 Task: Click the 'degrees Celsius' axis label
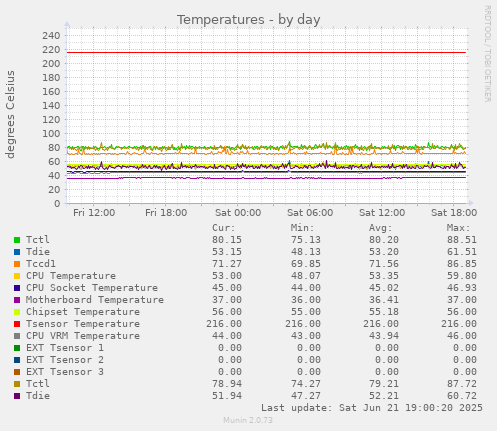pyautogui.click(x=10, y=114)
